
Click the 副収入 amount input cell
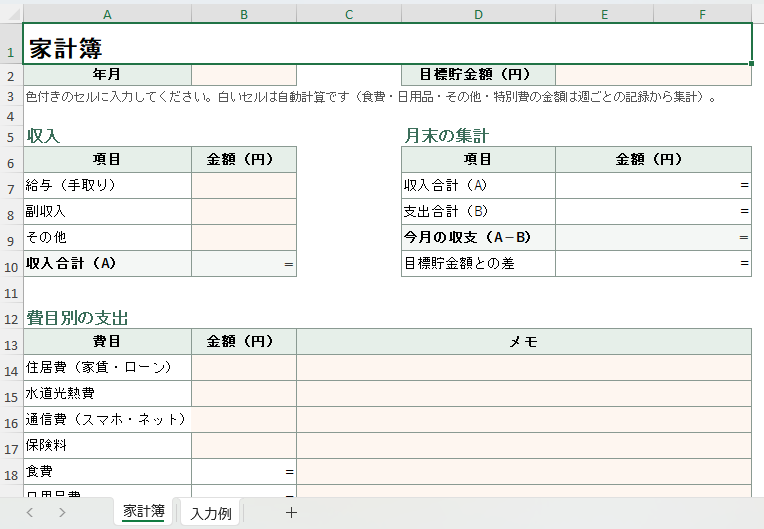[244, 211]
